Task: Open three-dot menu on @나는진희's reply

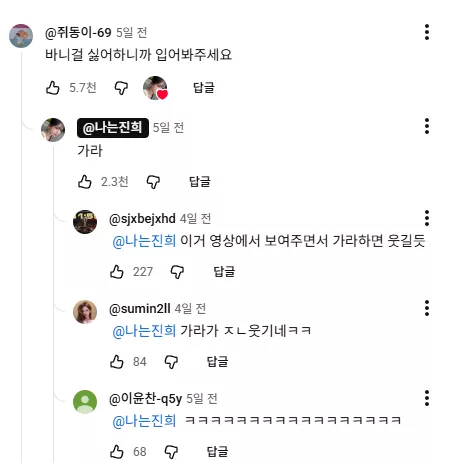Action: tap(427, 126)
